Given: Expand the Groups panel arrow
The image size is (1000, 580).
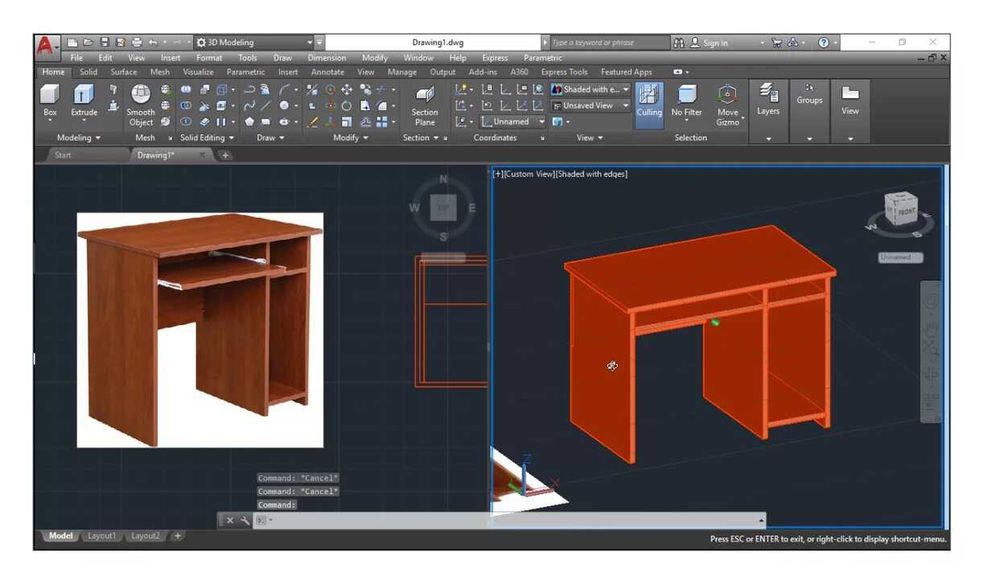Looking at the screenshot, I should tap(810, 138).
